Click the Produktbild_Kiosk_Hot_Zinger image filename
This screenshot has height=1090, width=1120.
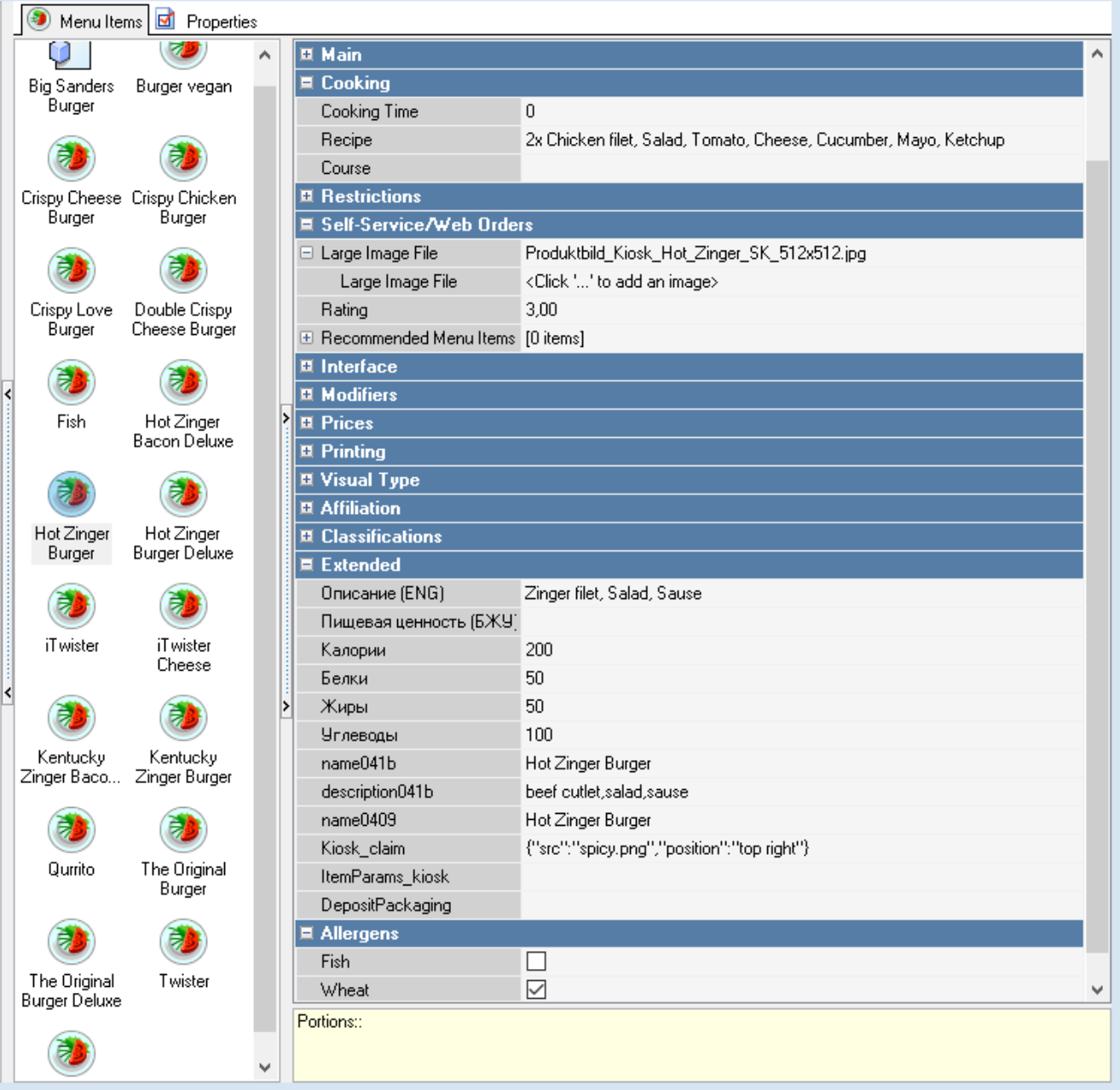tap(696, 253)
